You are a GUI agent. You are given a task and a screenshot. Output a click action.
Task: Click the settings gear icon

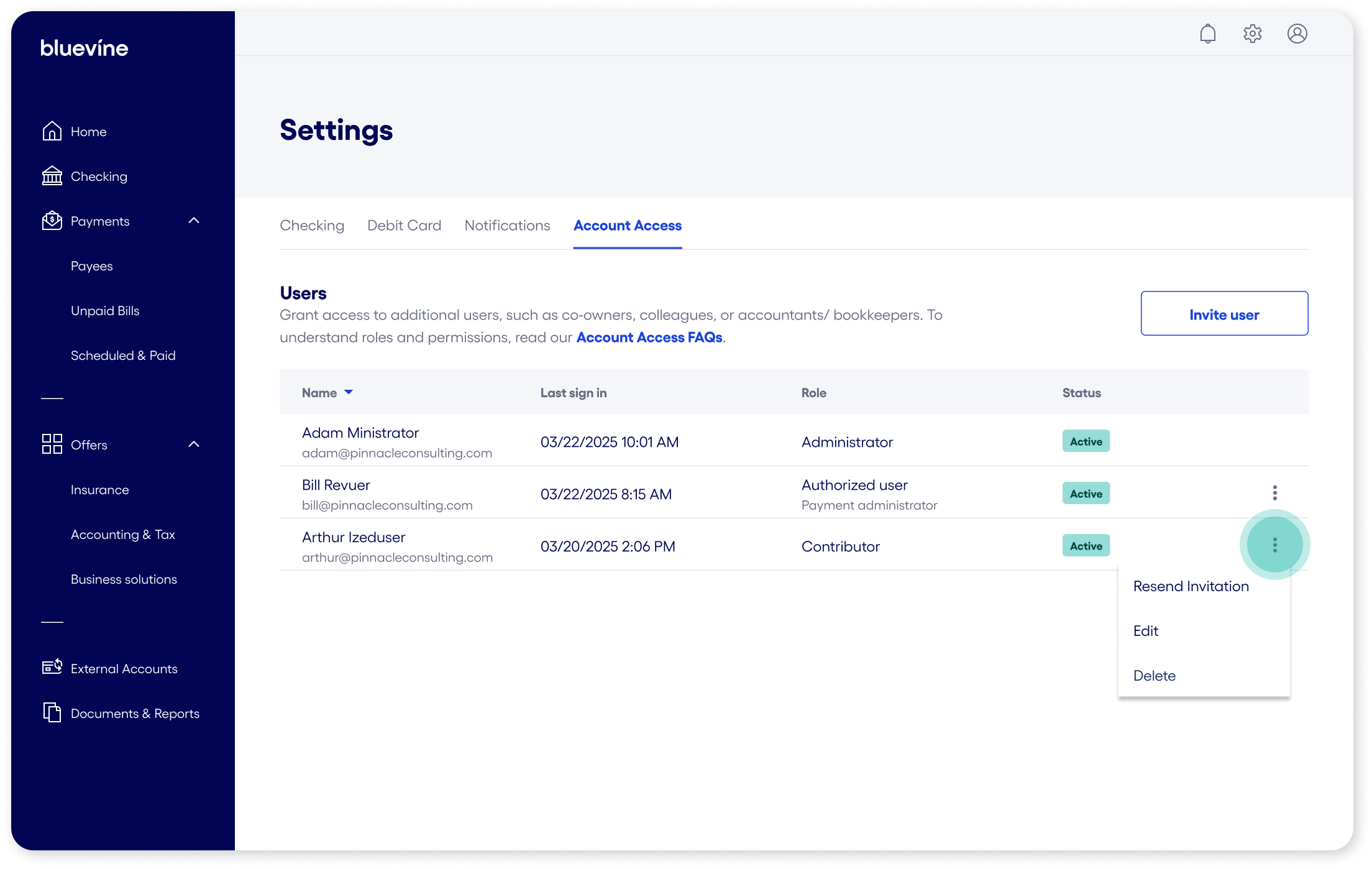(x=1253, y=34)
